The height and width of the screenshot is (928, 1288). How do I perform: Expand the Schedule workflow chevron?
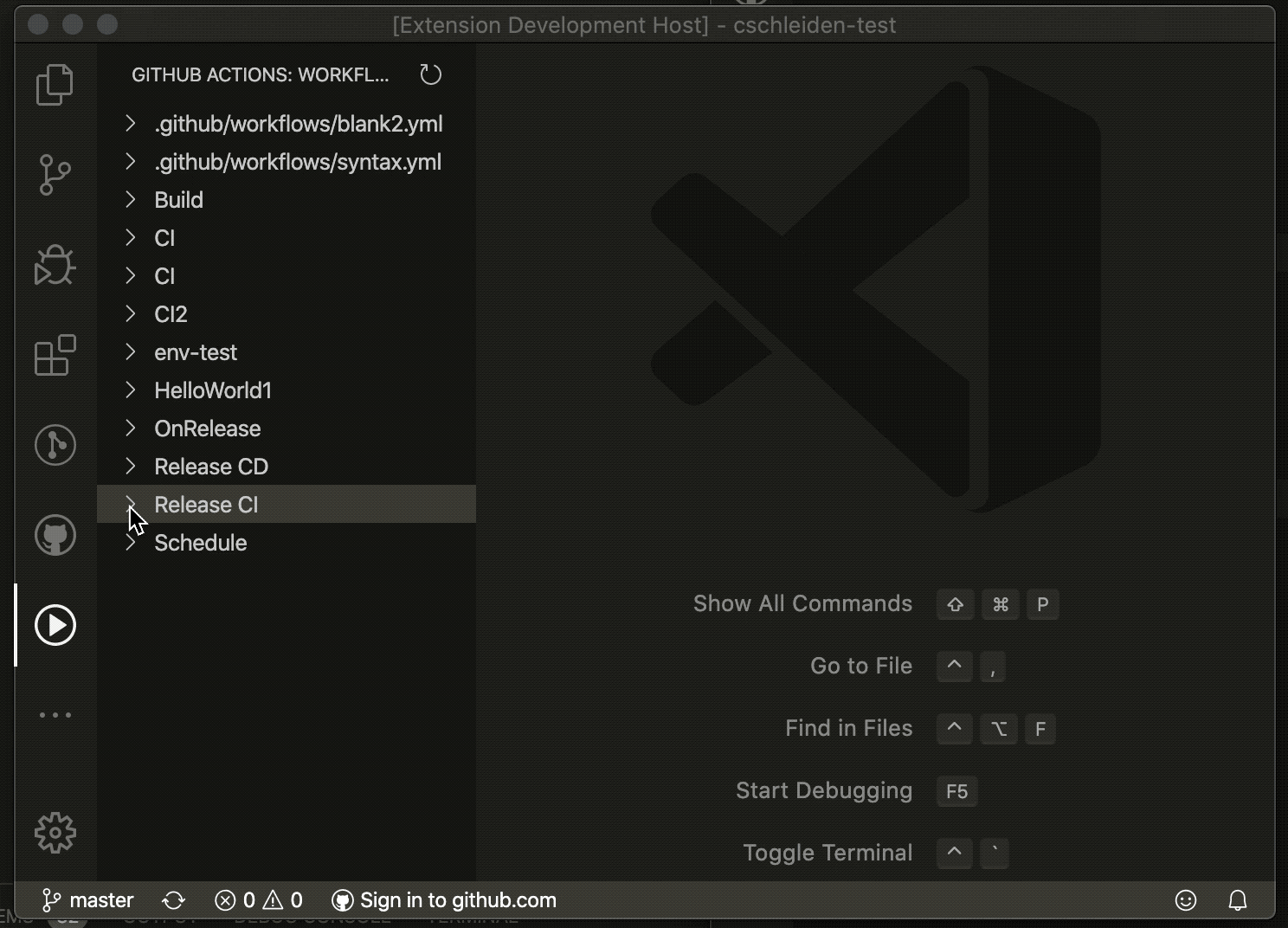tap(131, 543)
